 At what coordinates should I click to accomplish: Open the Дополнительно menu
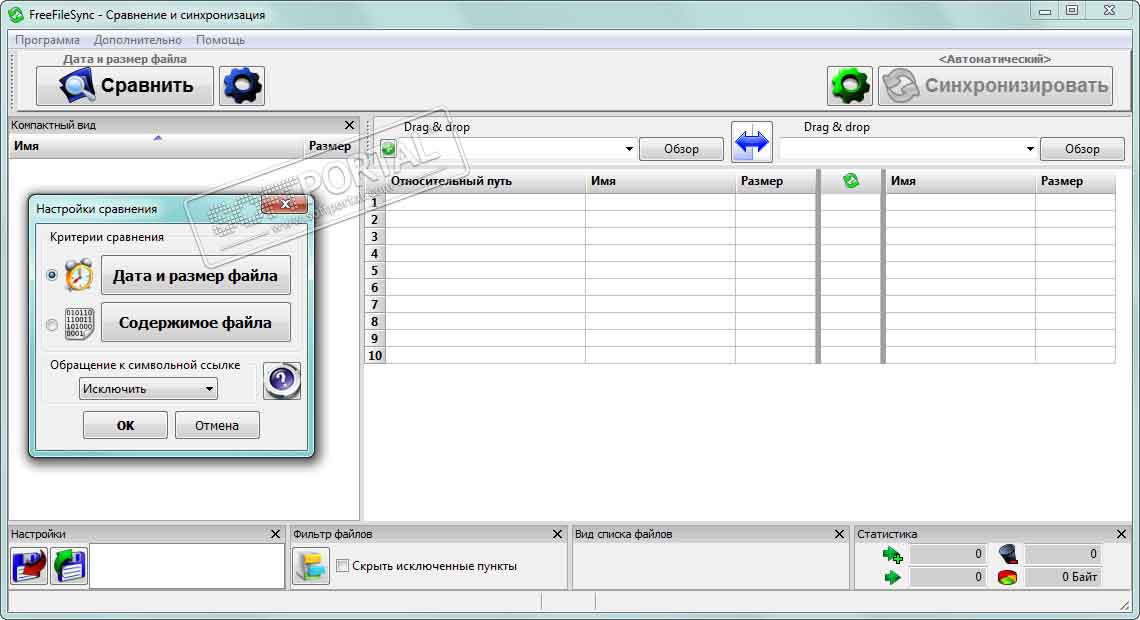137,40
